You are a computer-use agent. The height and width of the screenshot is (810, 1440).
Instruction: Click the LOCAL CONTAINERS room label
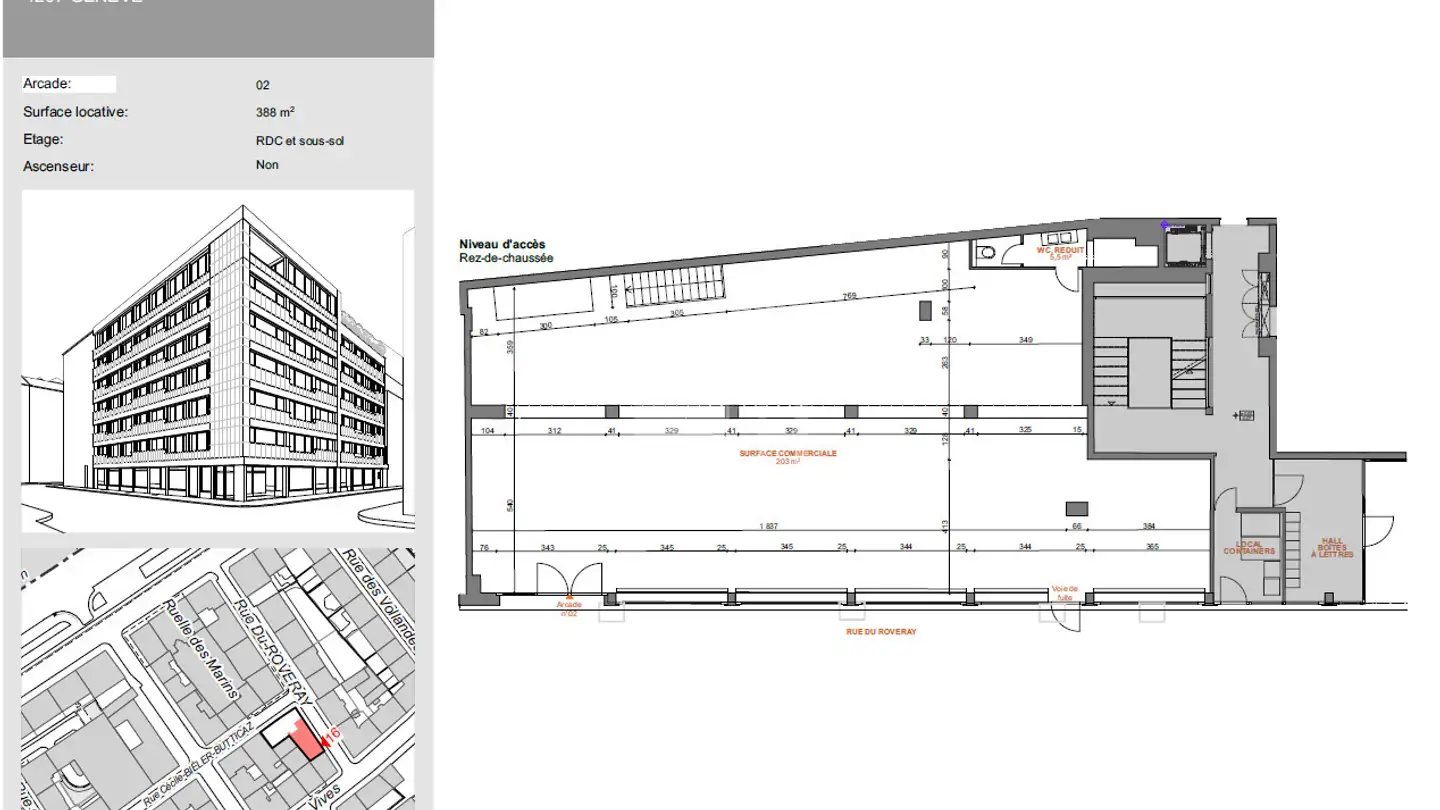[1249, 548]
